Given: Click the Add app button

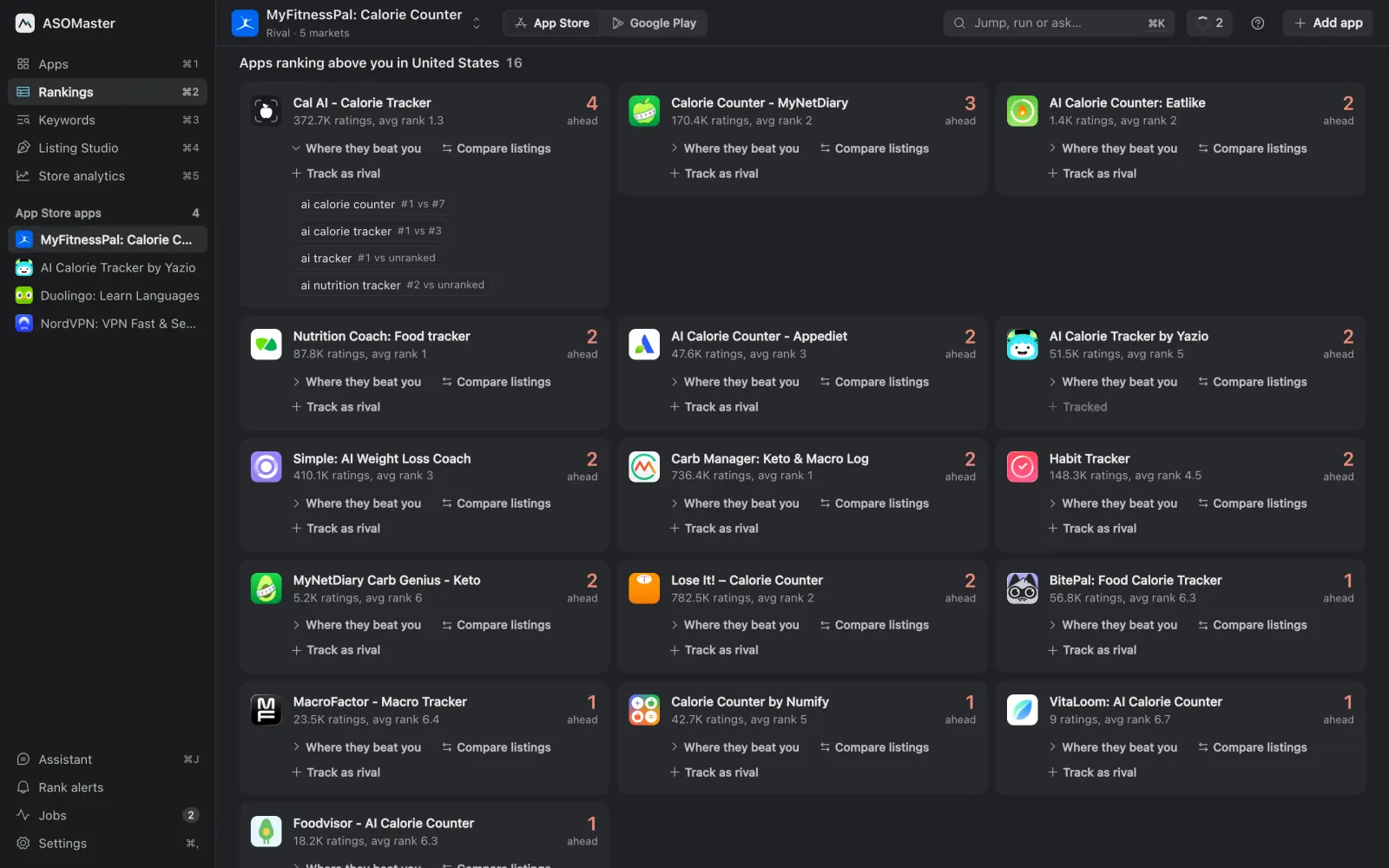Looking at the screenshot, I should click(x=1327, y=23).
